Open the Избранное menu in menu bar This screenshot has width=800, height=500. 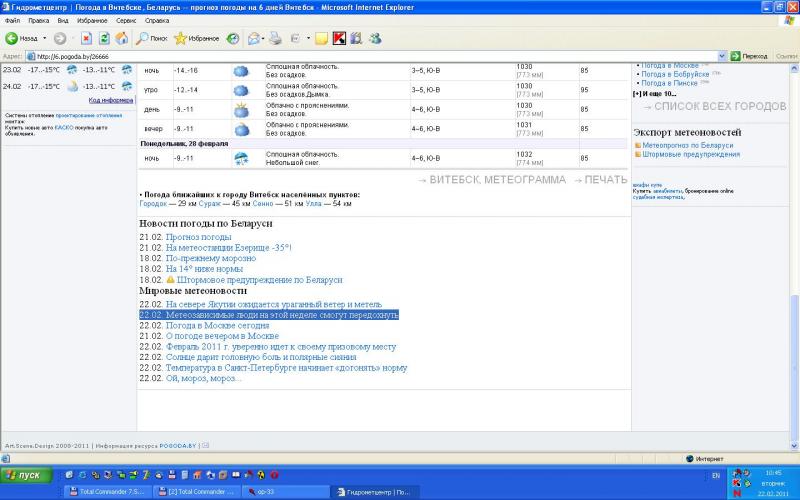click(x=92, y=21)
